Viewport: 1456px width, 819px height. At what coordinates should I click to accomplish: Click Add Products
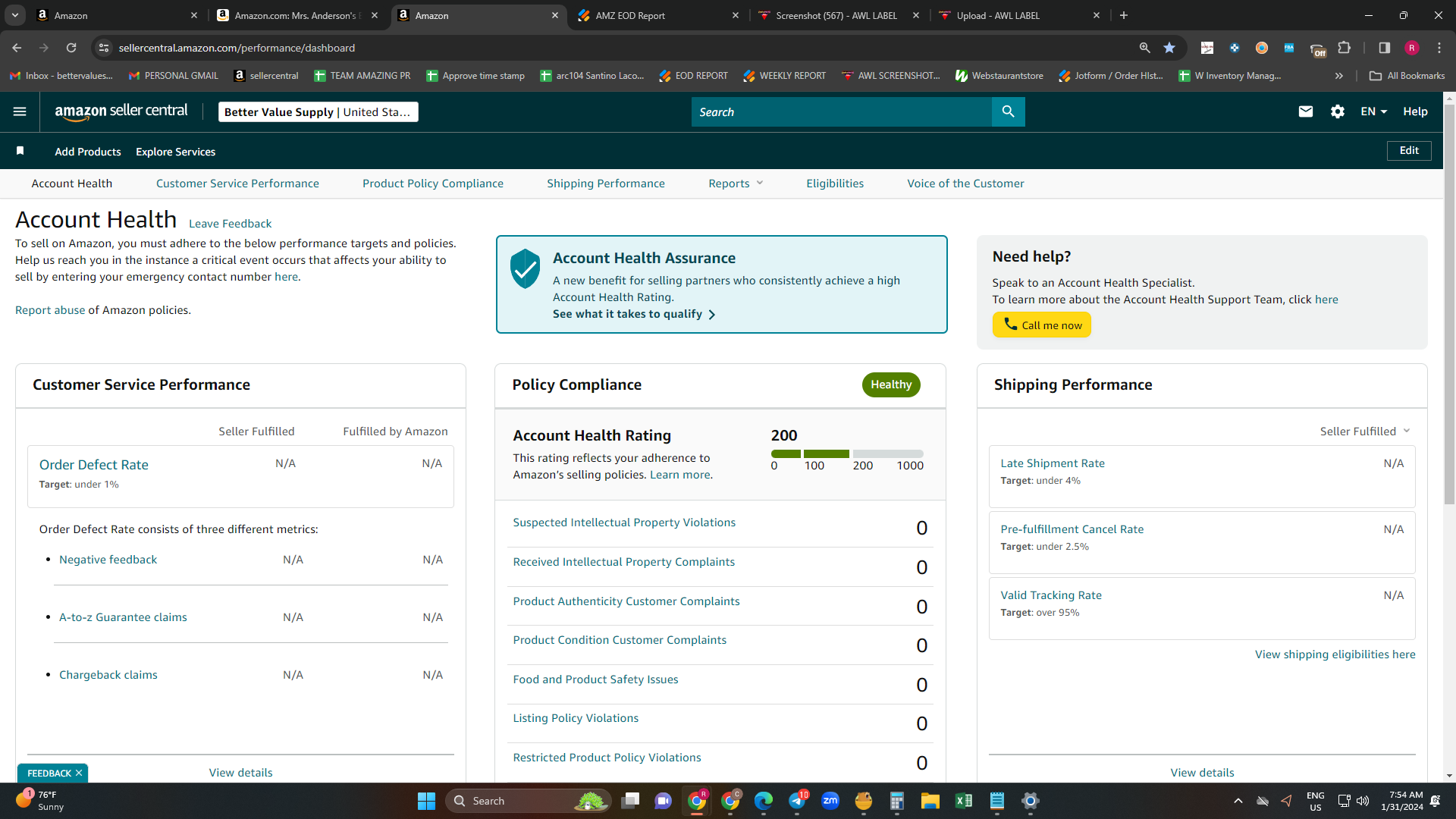(x=88, y=152)
